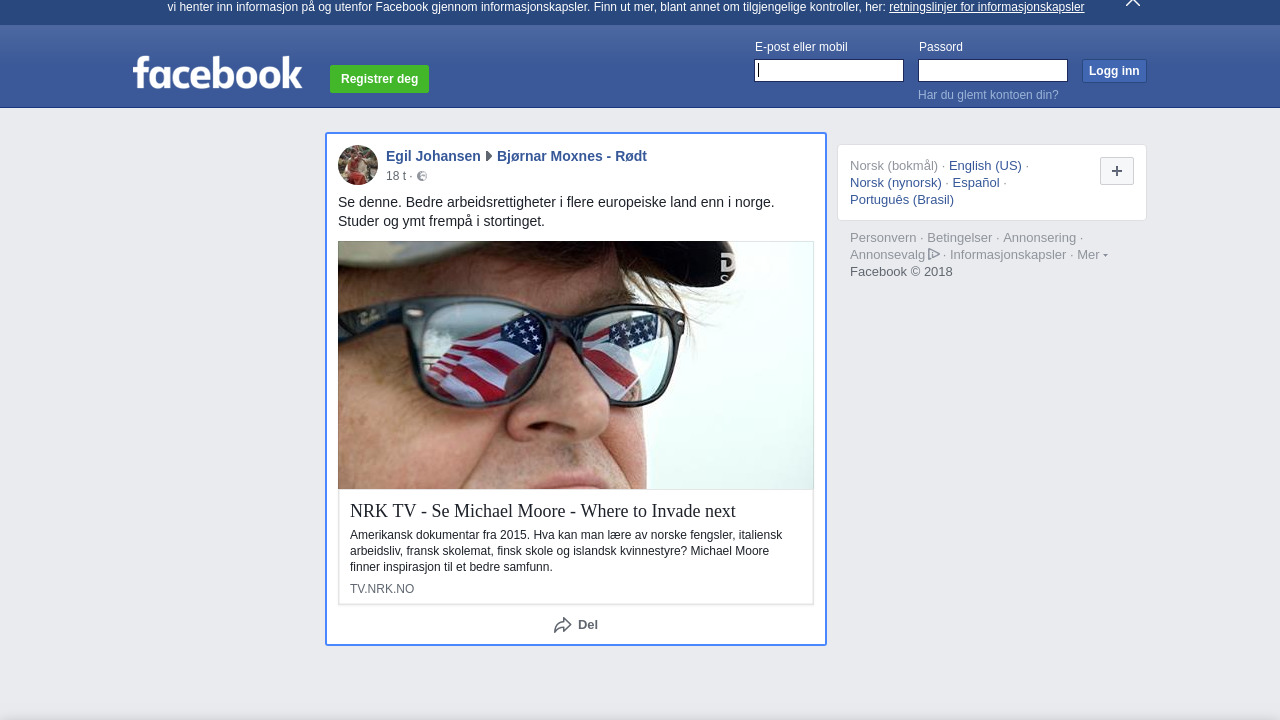Open the Personvern footer link
This screenshot has height=720, width=1280.
883,238
